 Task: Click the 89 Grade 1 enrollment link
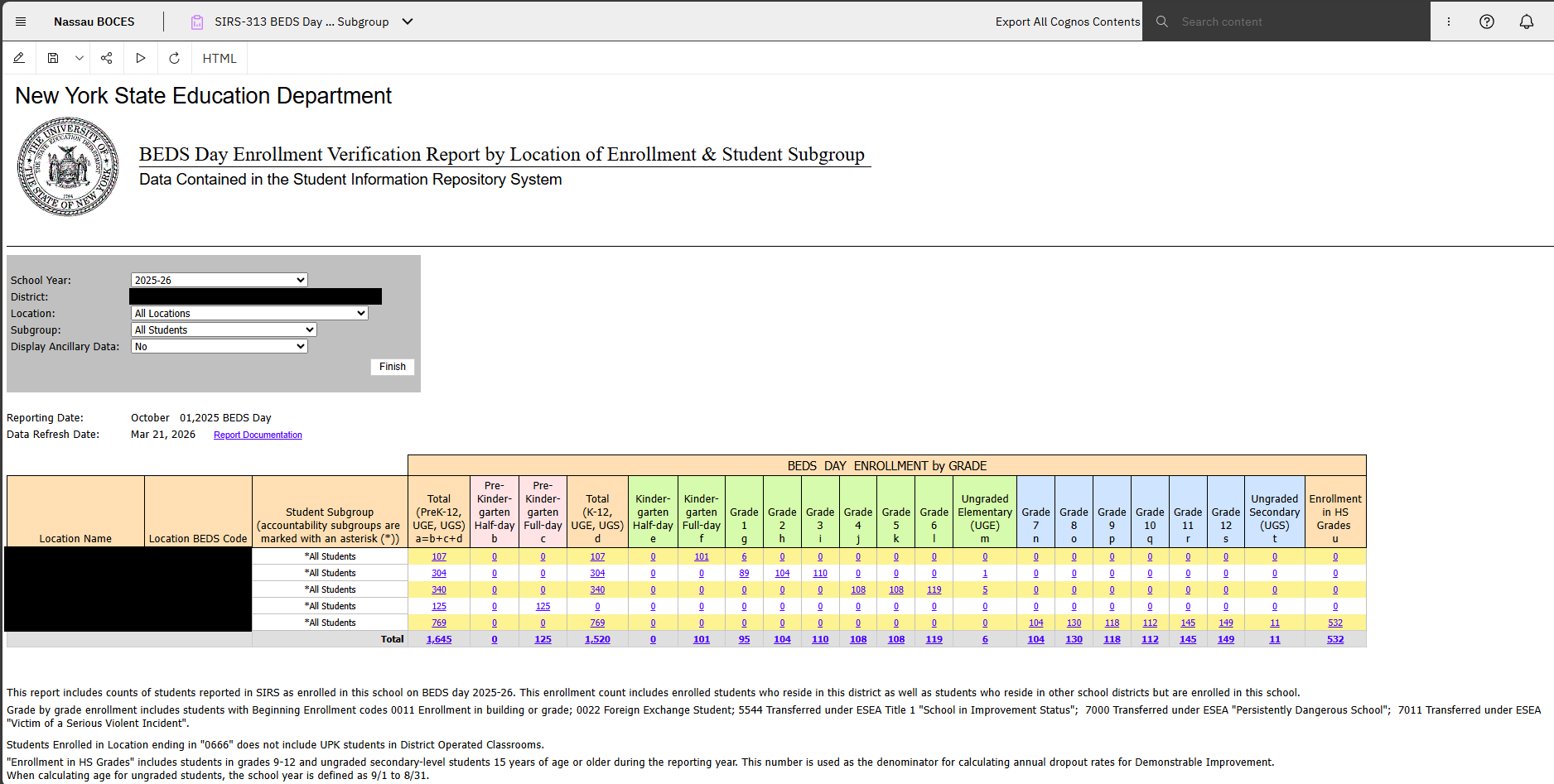(744, 573)
